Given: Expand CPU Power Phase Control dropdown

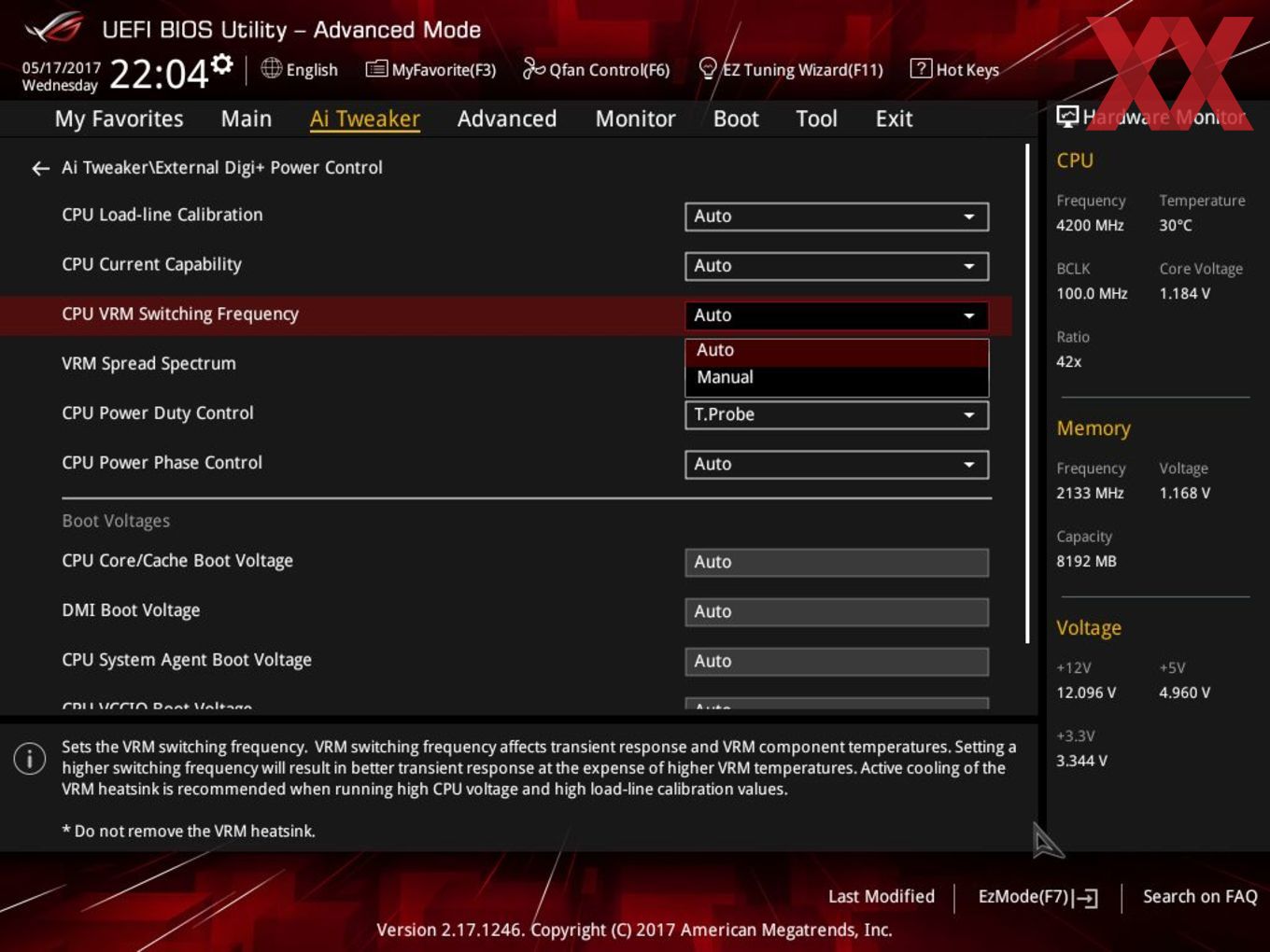Looking at the screenshot, I should (837, 464).
